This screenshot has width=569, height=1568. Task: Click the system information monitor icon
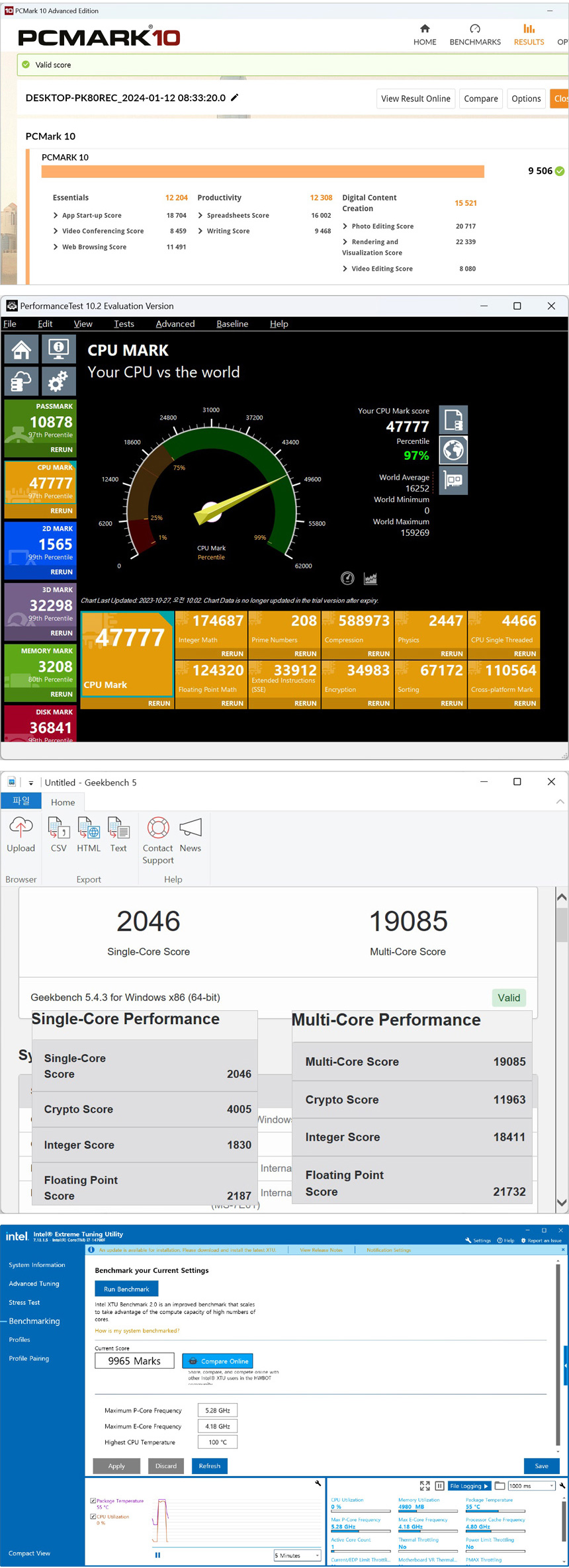pos(59,349)
